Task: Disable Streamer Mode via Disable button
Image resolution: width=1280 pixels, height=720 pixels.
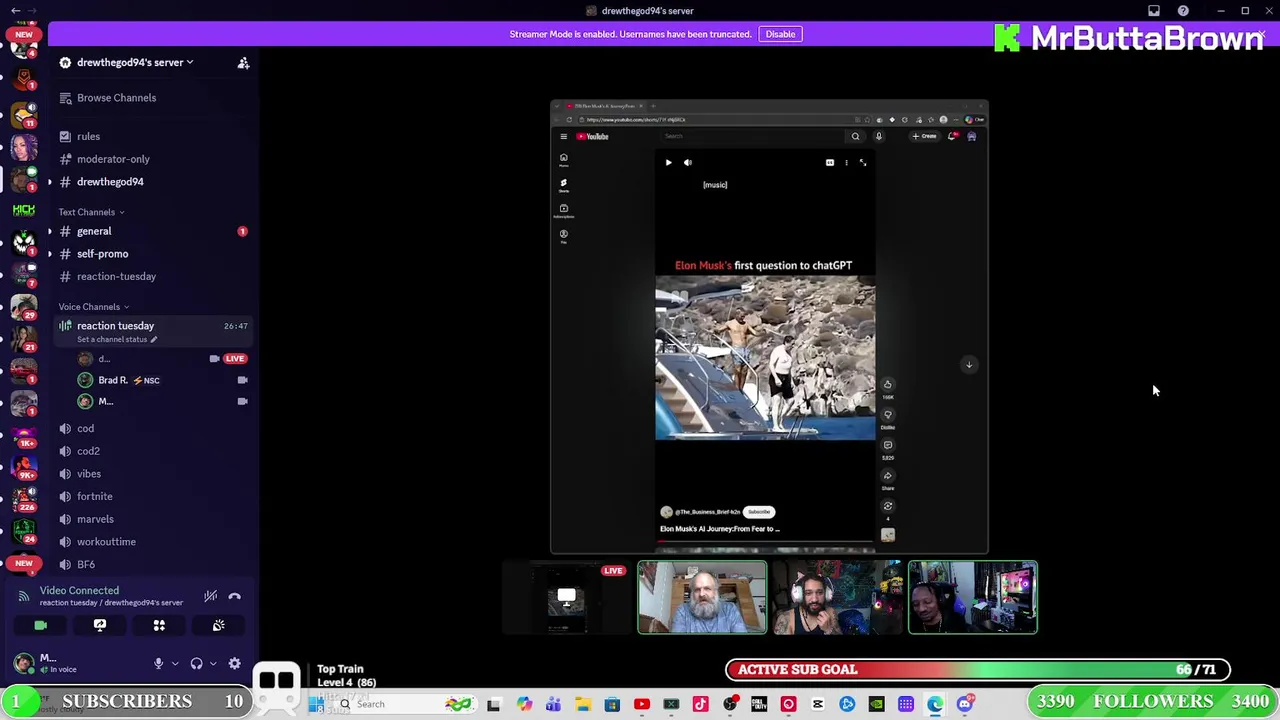Action: point(780,34)
